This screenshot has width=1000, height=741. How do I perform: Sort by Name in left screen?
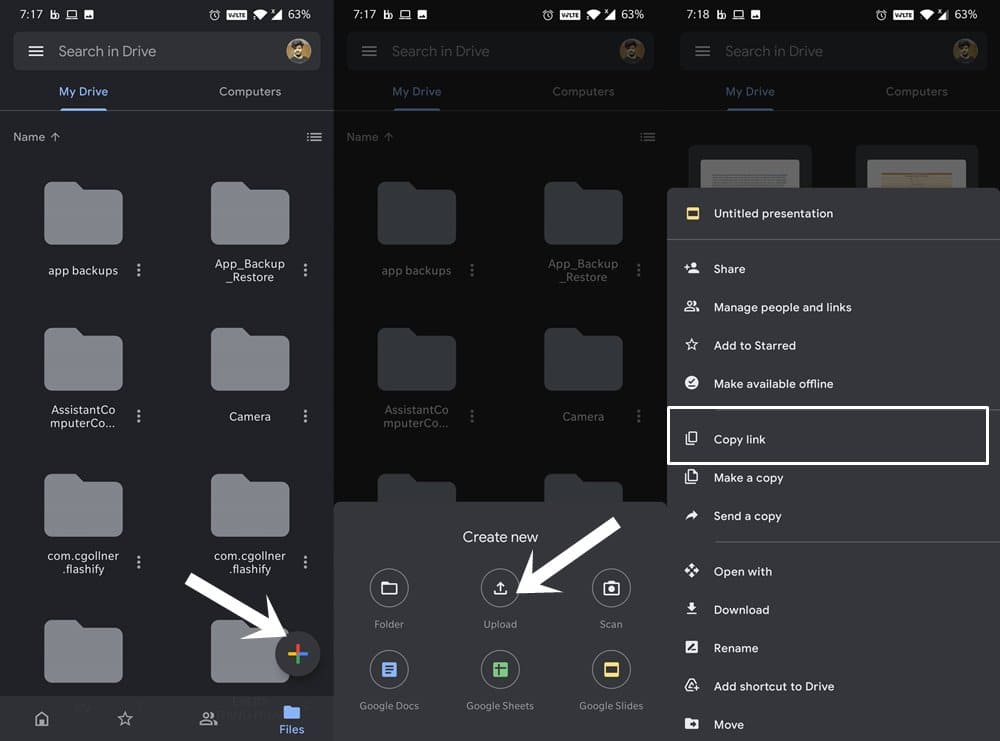[x=36, y=137]
